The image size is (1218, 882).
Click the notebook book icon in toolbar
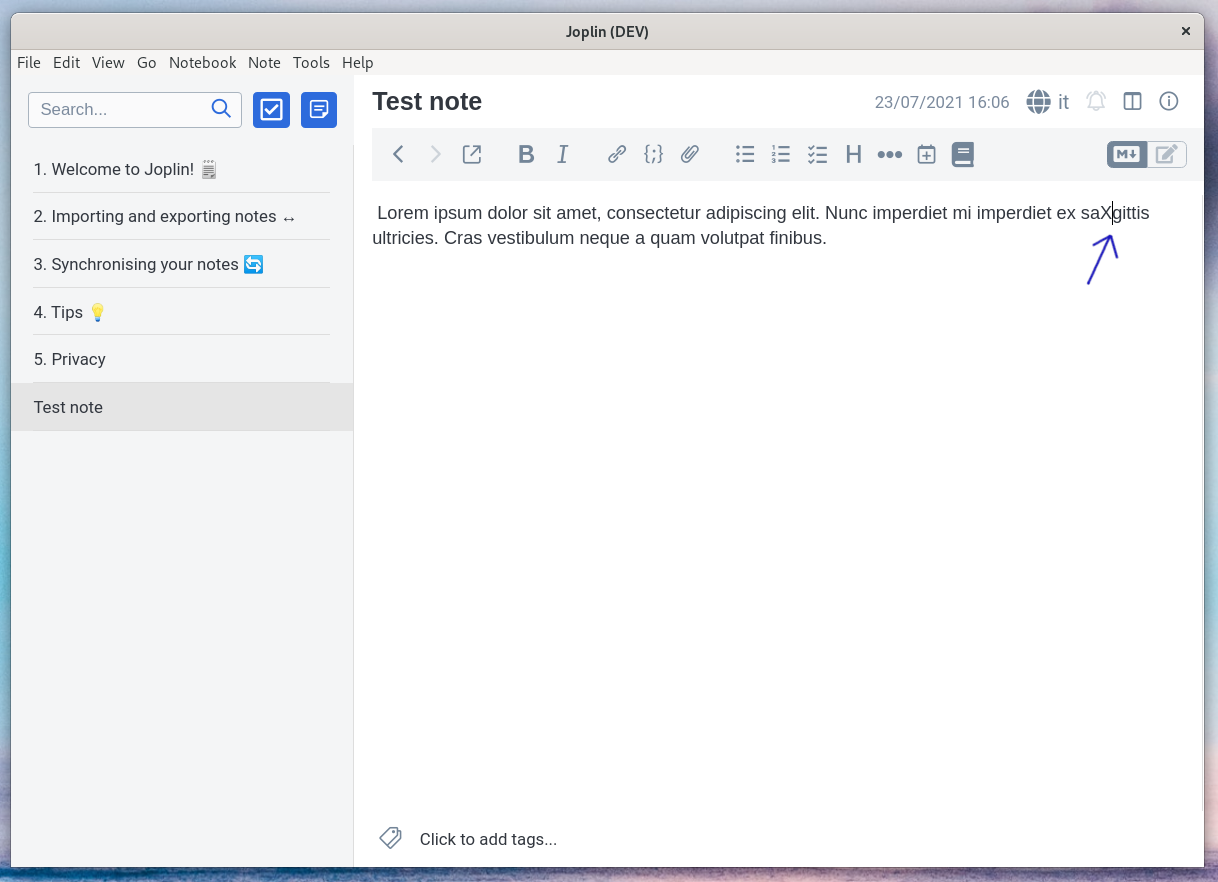[962, 154]
